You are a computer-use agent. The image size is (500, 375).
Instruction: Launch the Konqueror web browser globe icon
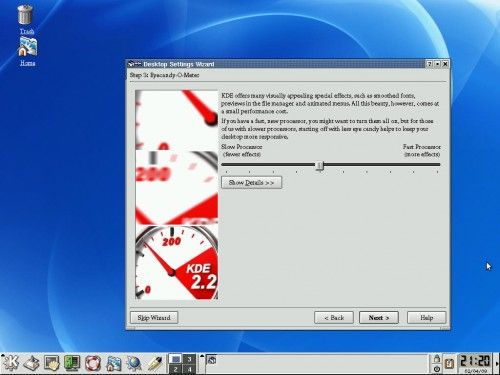click(134, 363)
